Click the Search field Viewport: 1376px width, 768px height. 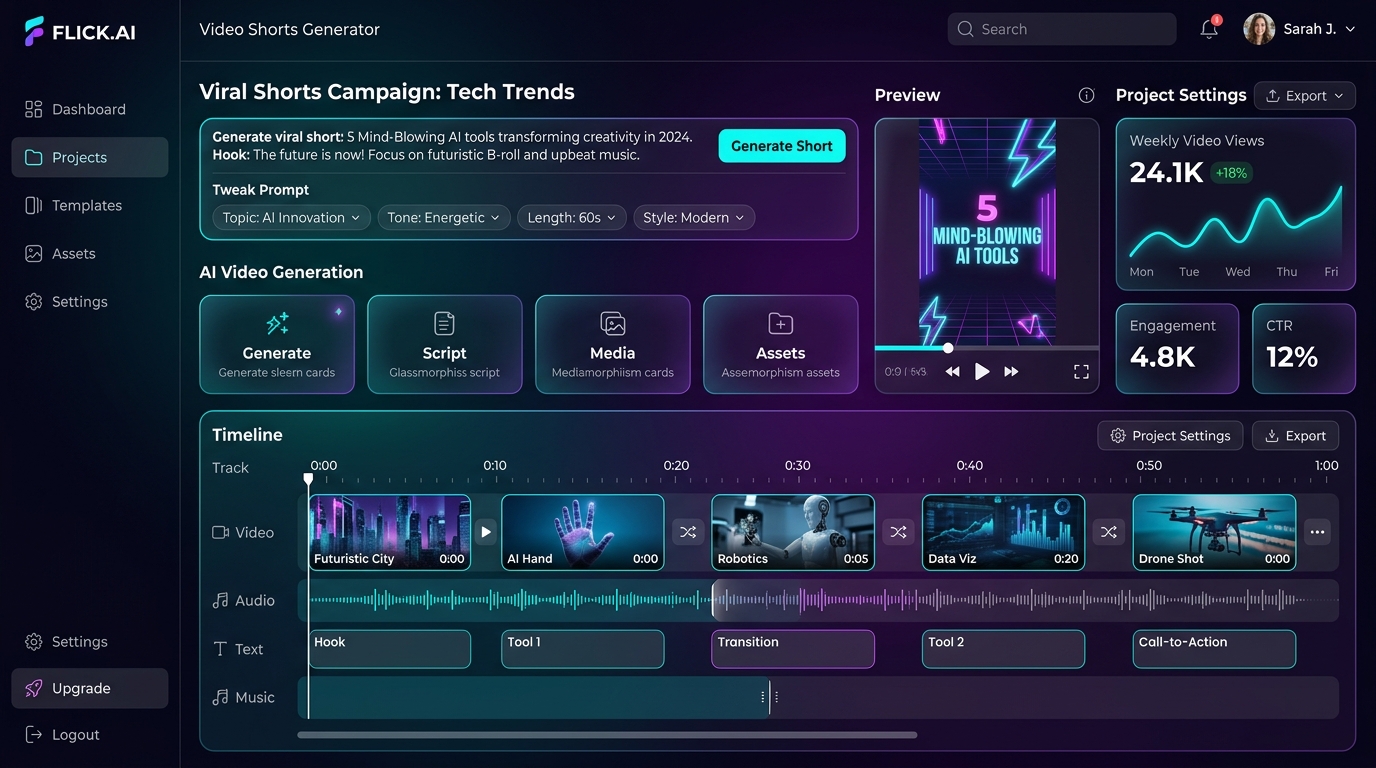click(1062, 29)
